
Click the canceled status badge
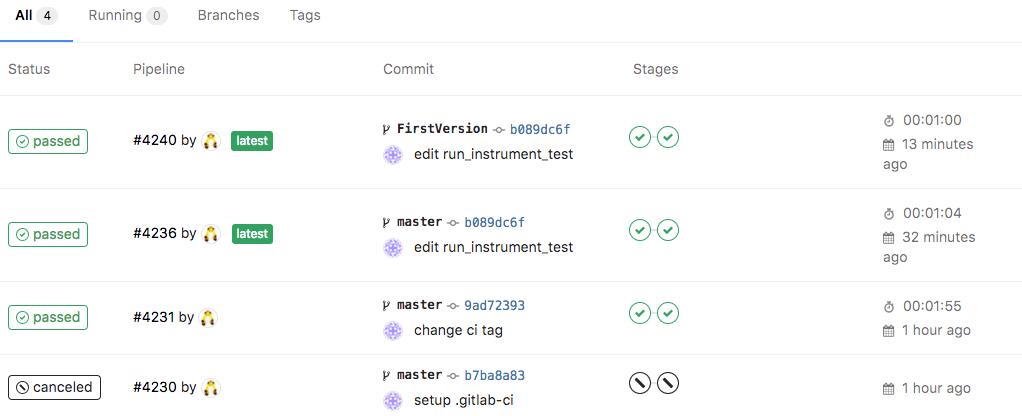click(x=54, y=387)
